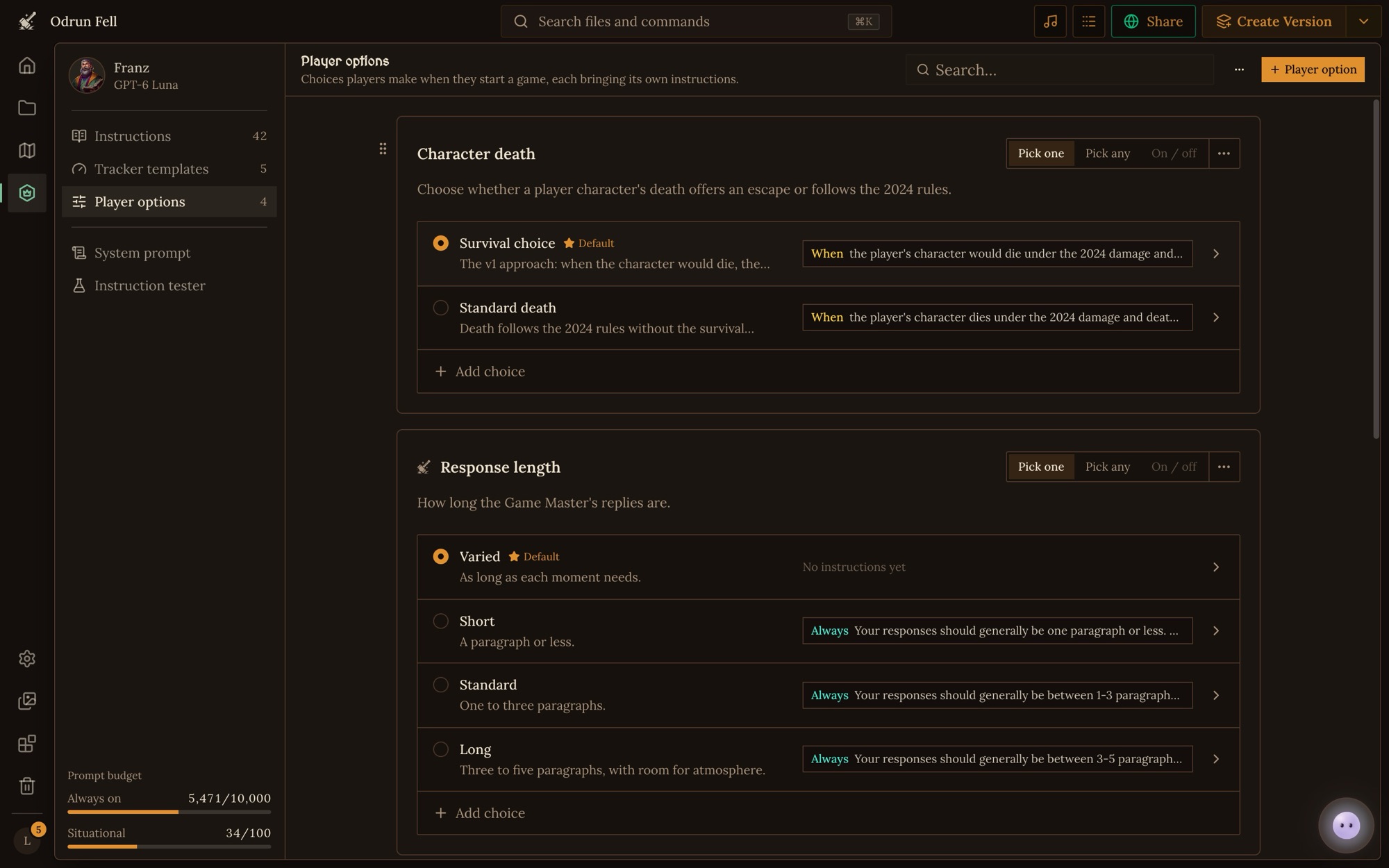Open the folder icon in left rail

(27, 108)
